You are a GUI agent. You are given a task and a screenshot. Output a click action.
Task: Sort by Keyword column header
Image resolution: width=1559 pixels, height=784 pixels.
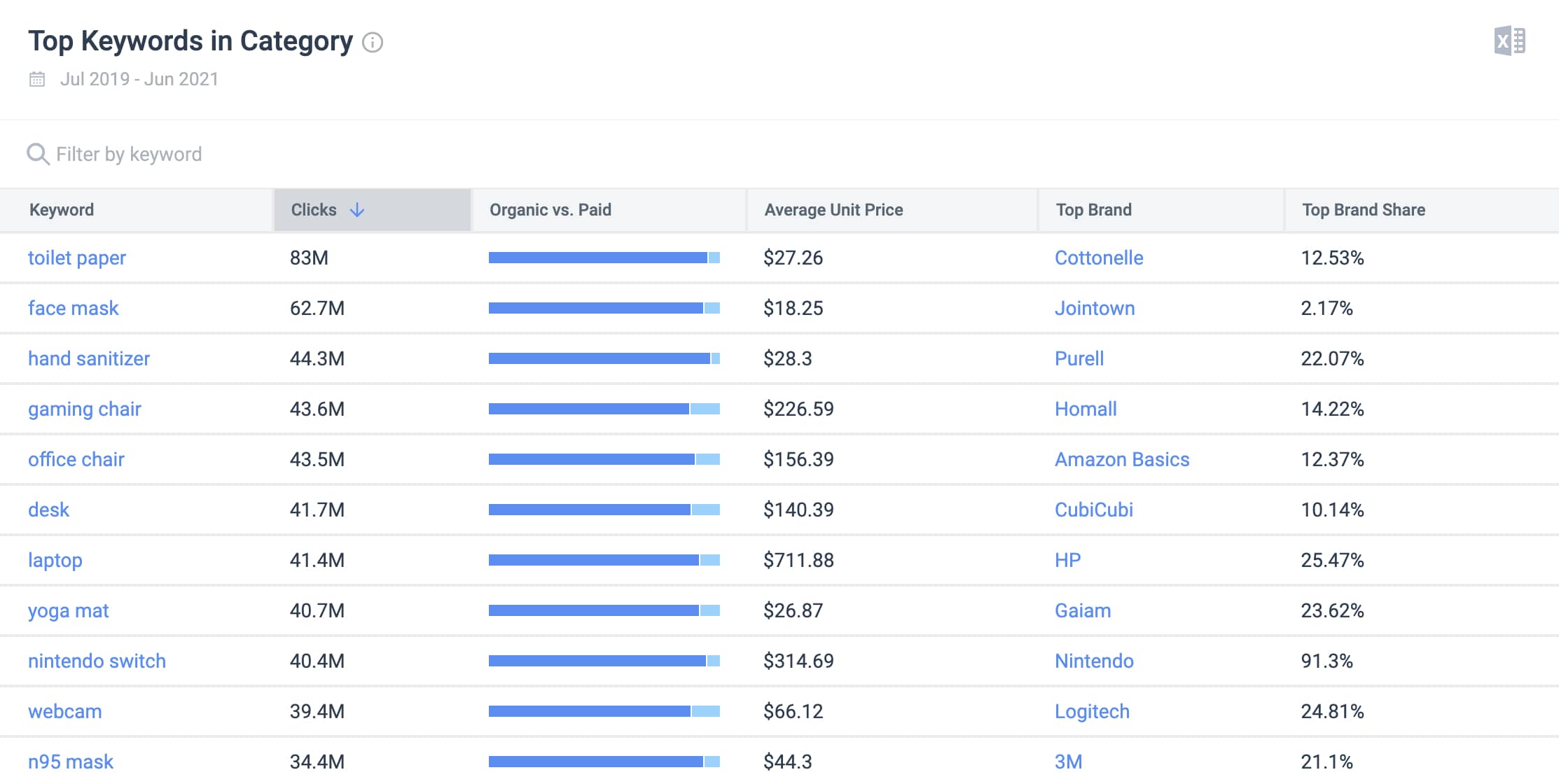pyautogui.click(x=62, y=210)
